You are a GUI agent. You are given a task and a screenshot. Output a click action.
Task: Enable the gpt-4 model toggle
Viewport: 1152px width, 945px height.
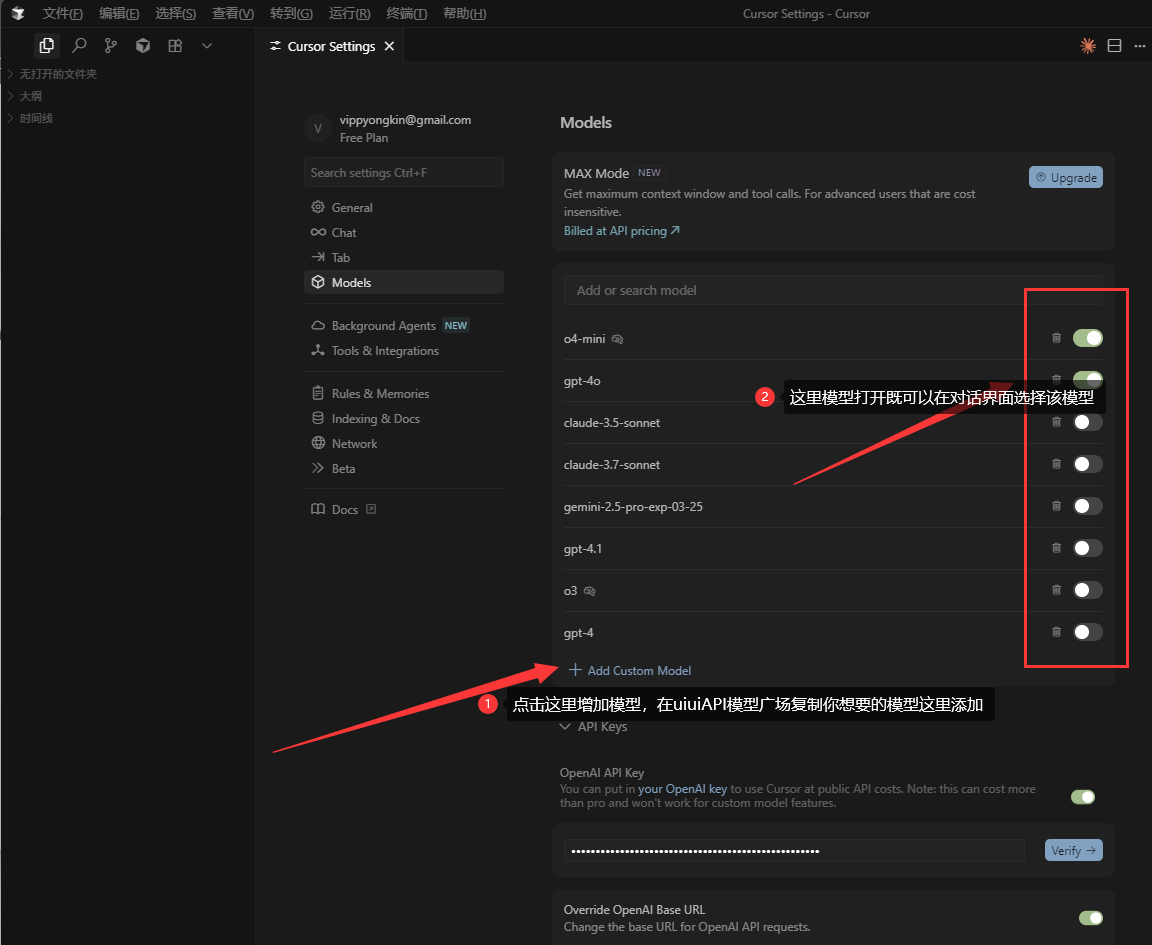[x=1087, y=632]
